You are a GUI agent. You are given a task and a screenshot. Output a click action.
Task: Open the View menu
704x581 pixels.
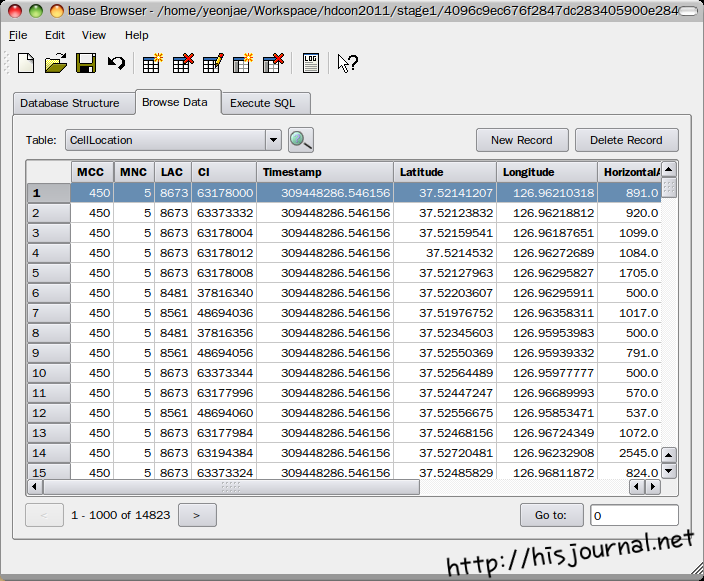point(94,35)
